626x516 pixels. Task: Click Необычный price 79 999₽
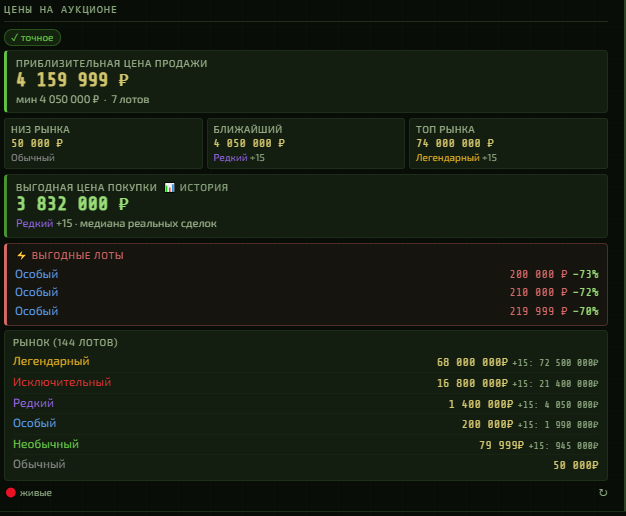pyautogui.click(x=501, y=445)
